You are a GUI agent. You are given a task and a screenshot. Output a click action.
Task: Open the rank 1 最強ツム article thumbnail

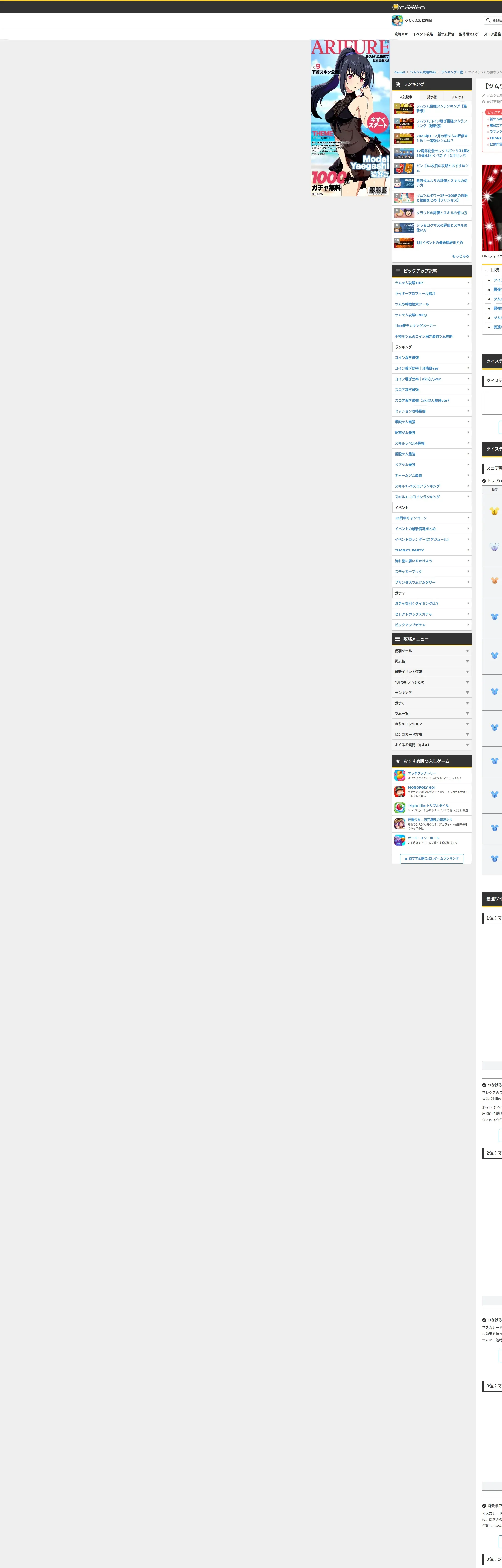coord(404,108)
